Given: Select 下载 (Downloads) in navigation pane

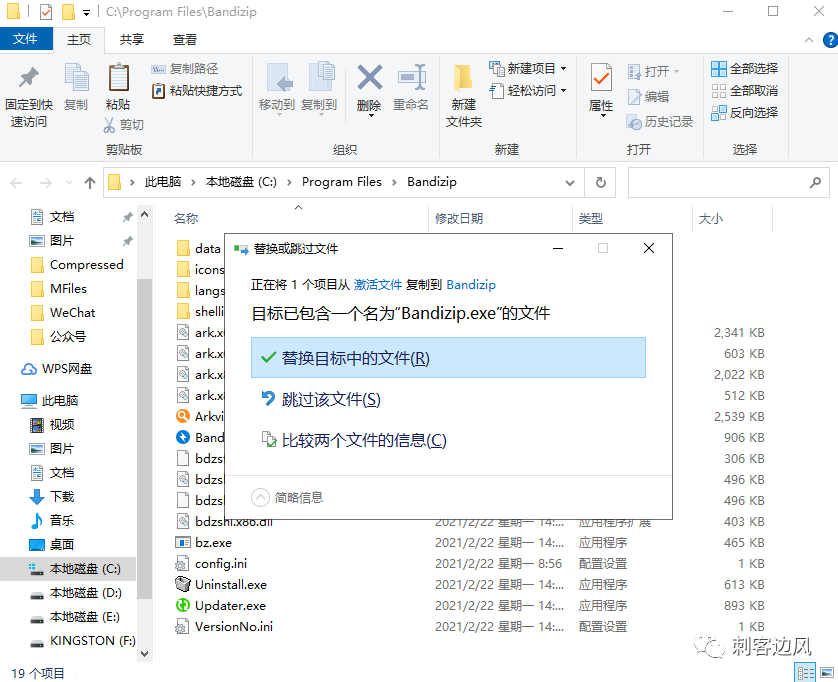Looking at the screenshot, I should click(x=53, y=497).
